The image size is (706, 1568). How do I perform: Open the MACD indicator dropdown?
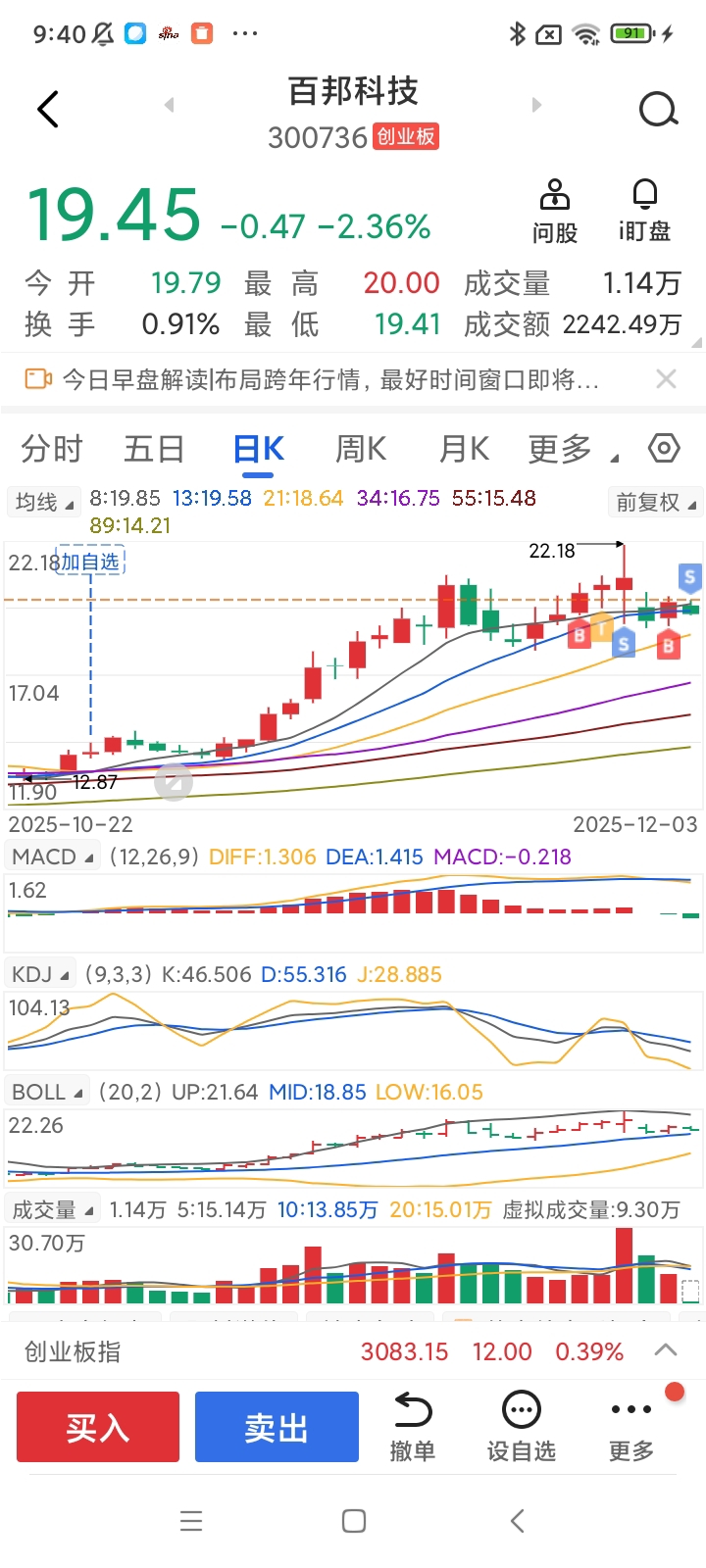coord(53,857)
